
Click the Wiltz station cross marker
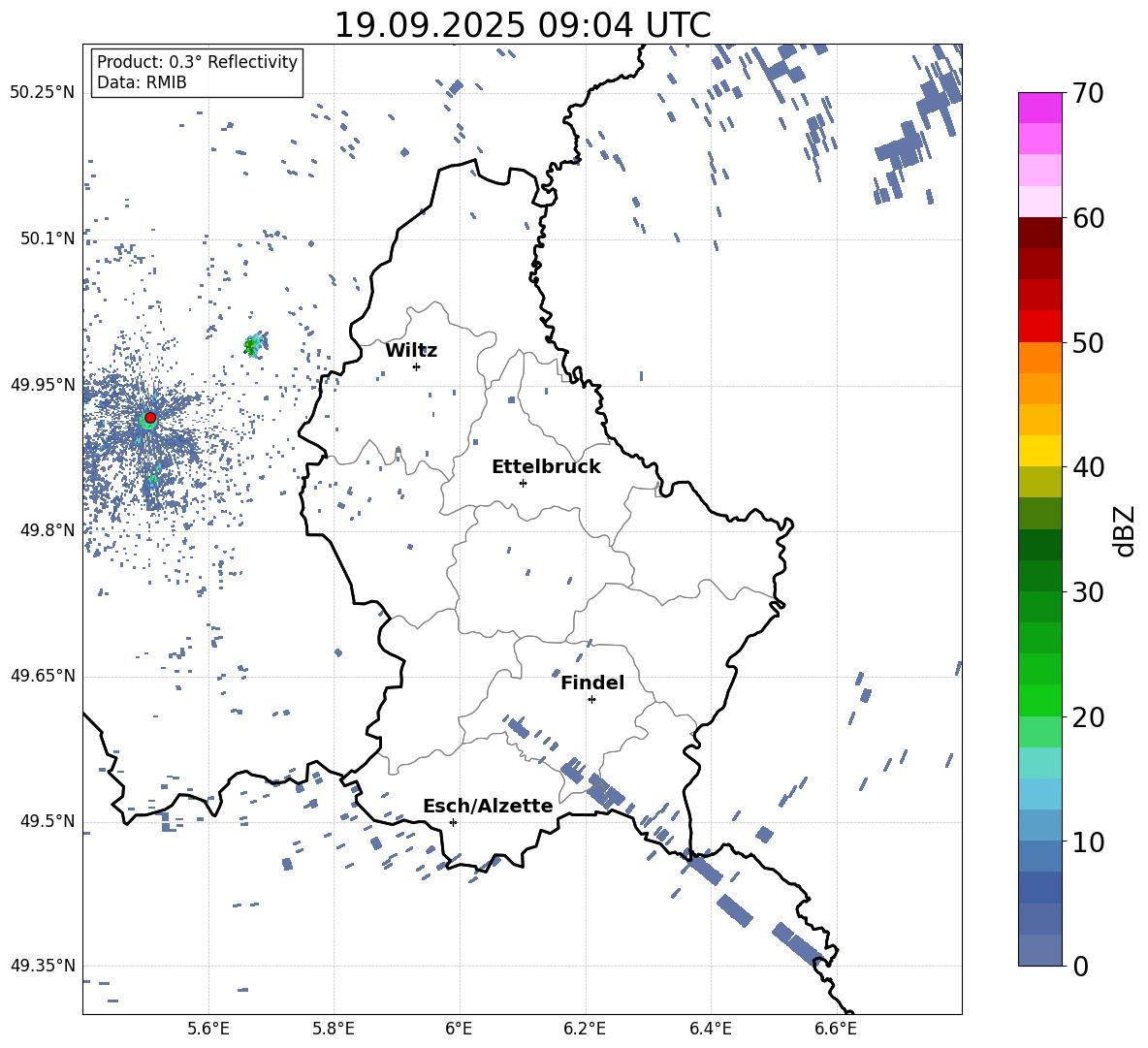tap(417, 366)
